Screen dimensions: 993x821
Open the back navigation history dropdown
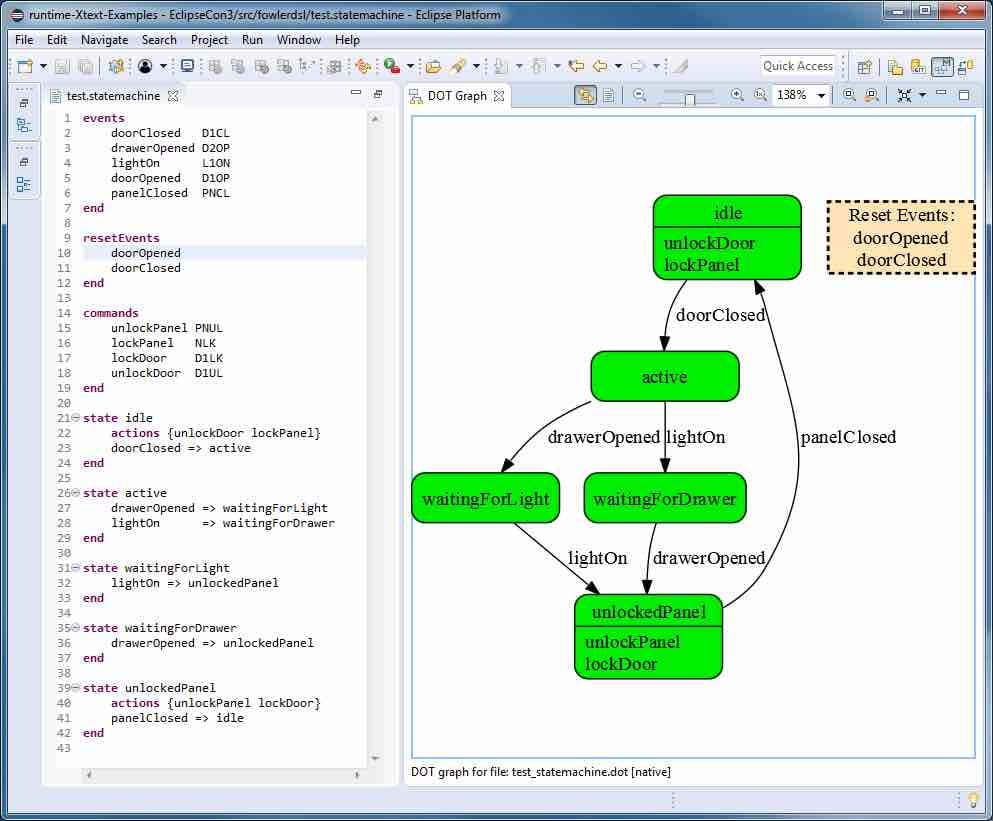[618, 65]
